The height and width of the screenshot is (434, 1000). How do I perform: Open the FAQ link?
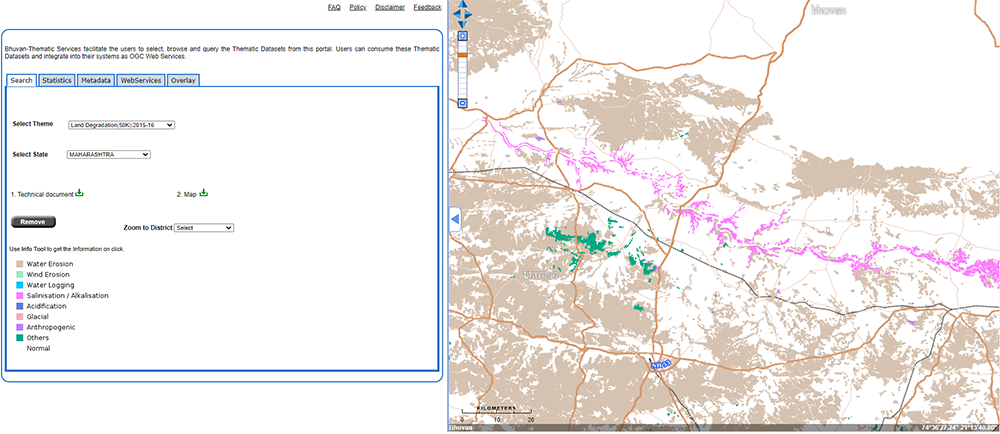tap(334, 7)
